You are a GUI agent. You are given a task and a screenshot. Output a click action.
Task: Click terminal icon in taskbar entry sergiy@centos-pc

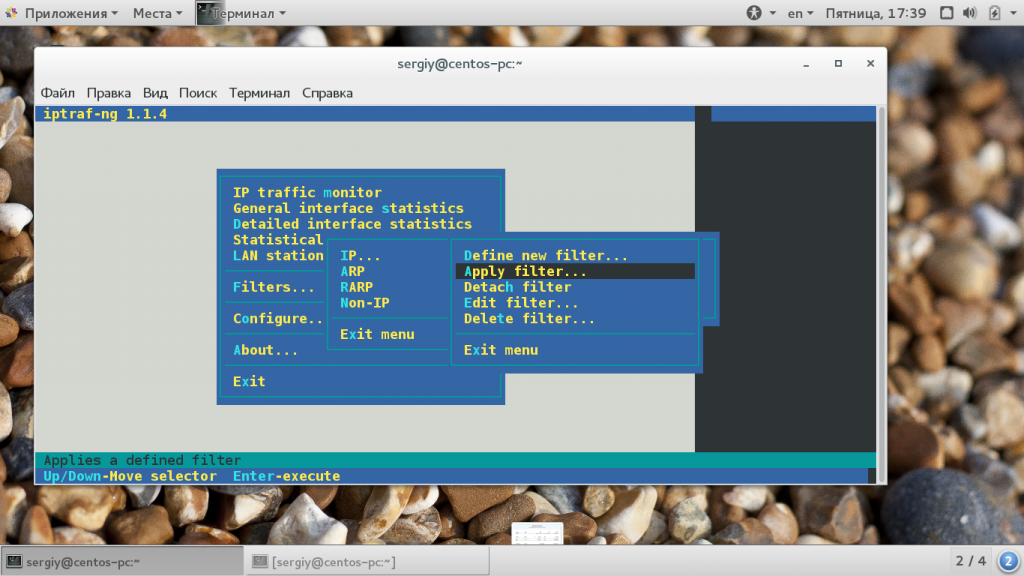tap(14, 562)
